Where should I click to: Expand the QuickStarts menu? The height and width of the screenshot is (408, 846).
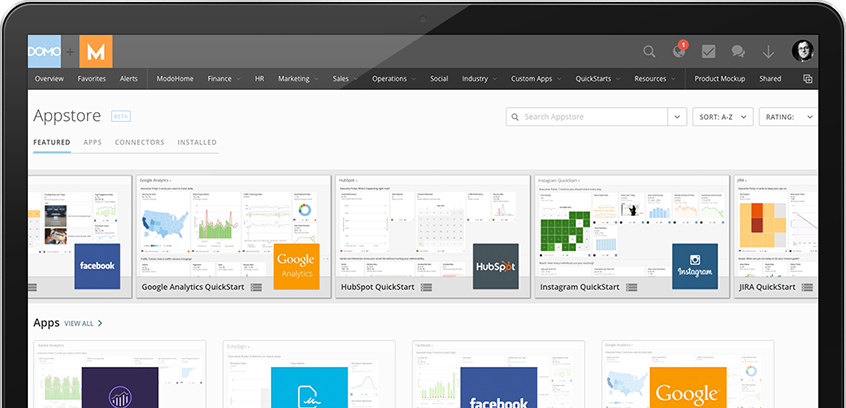click(x=598, y=79)
